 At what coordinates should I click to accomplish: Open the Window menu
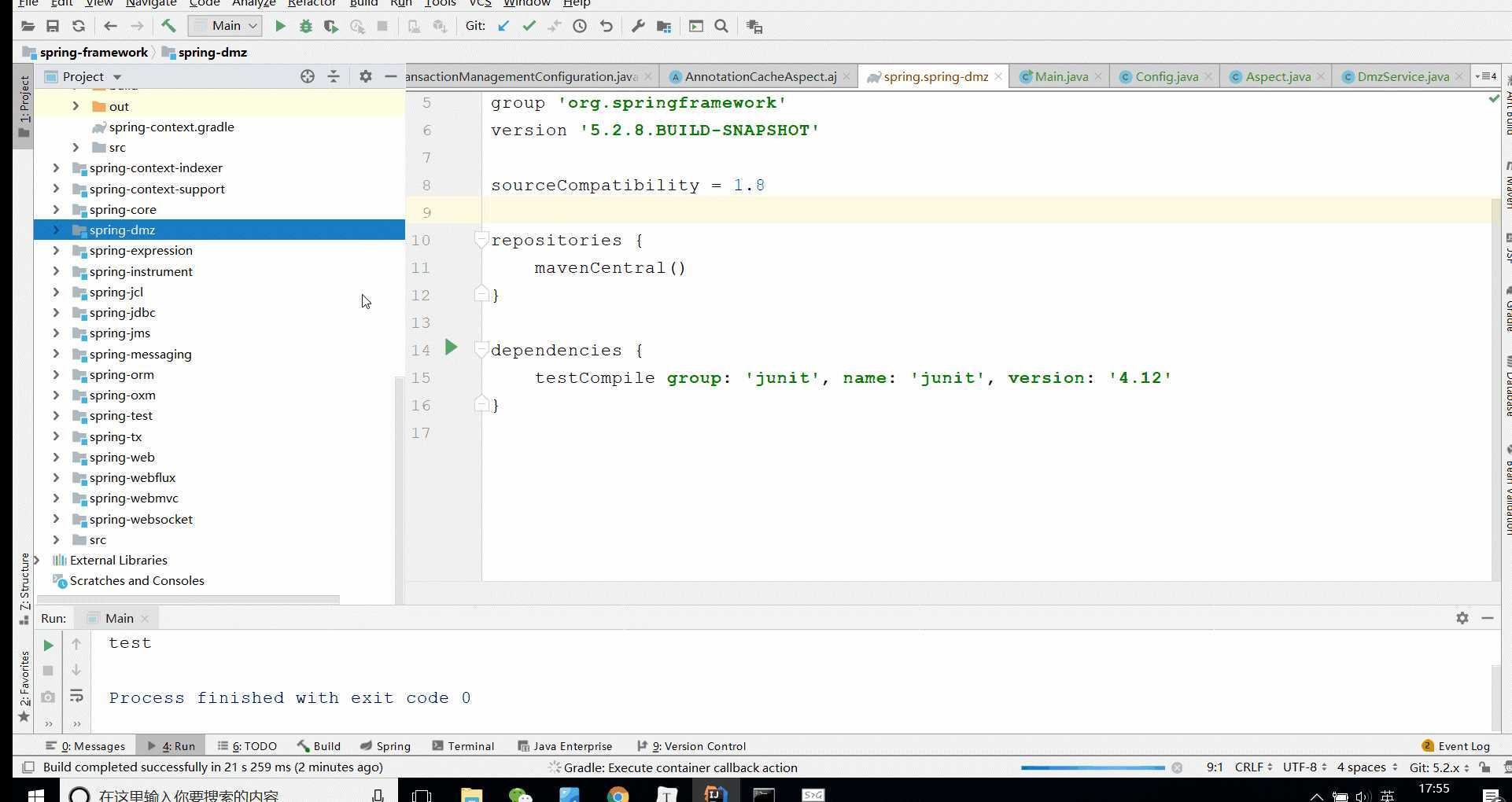point(526,3)
